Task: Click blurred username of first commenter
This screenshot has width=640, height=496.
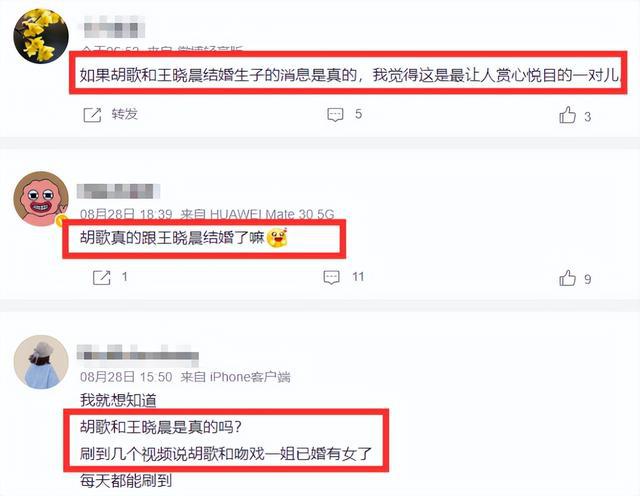Action: point(113,27)
